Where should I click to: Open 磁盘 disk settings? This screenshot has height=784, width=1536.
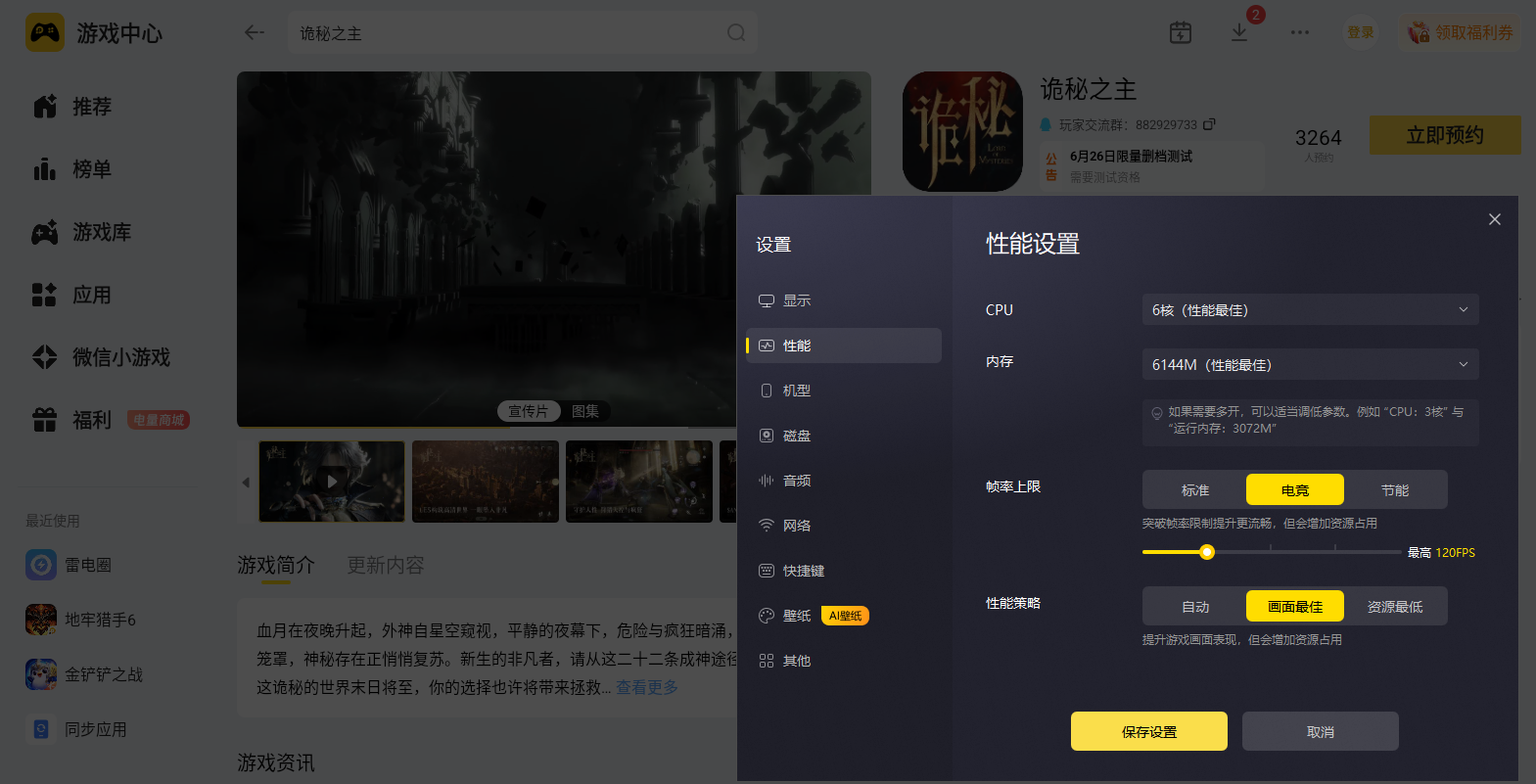[x=844, y=436]
